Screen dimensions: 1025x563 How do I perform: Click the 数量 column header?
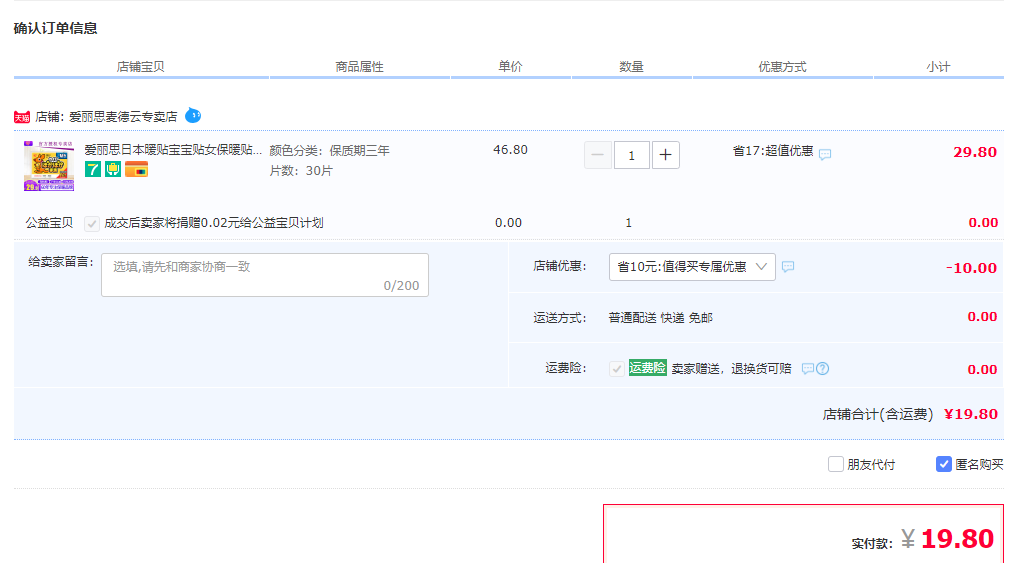coord(631,67)
